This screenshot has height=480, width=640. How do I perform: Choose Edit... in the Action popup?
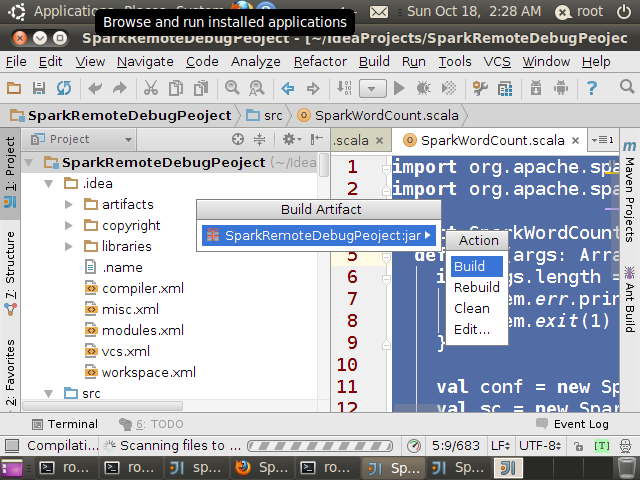click(x=477, y=329)
